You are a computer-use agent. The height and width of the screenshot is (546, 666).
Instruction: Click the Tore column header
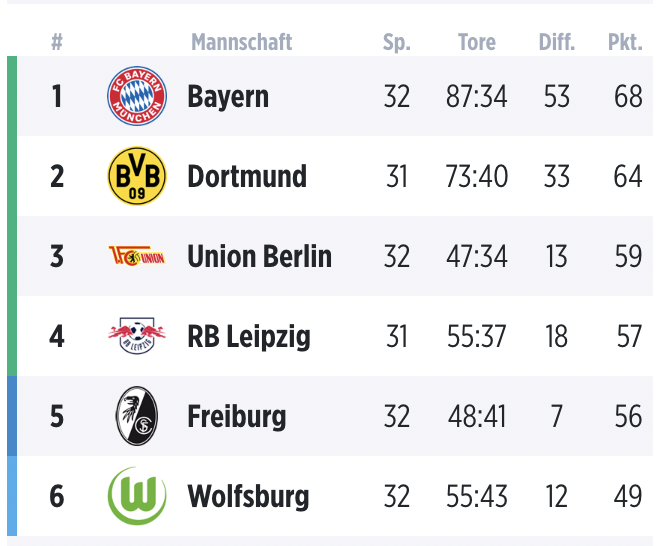point(477,42)
